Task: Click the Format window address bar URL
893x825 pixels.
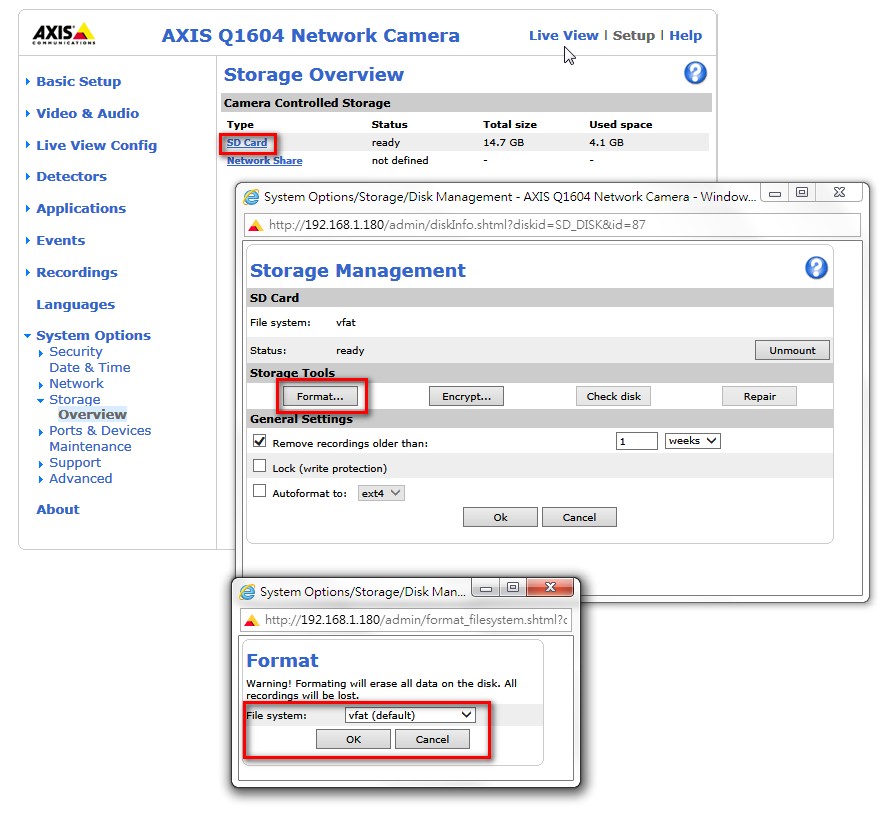Action: [416, 620]
